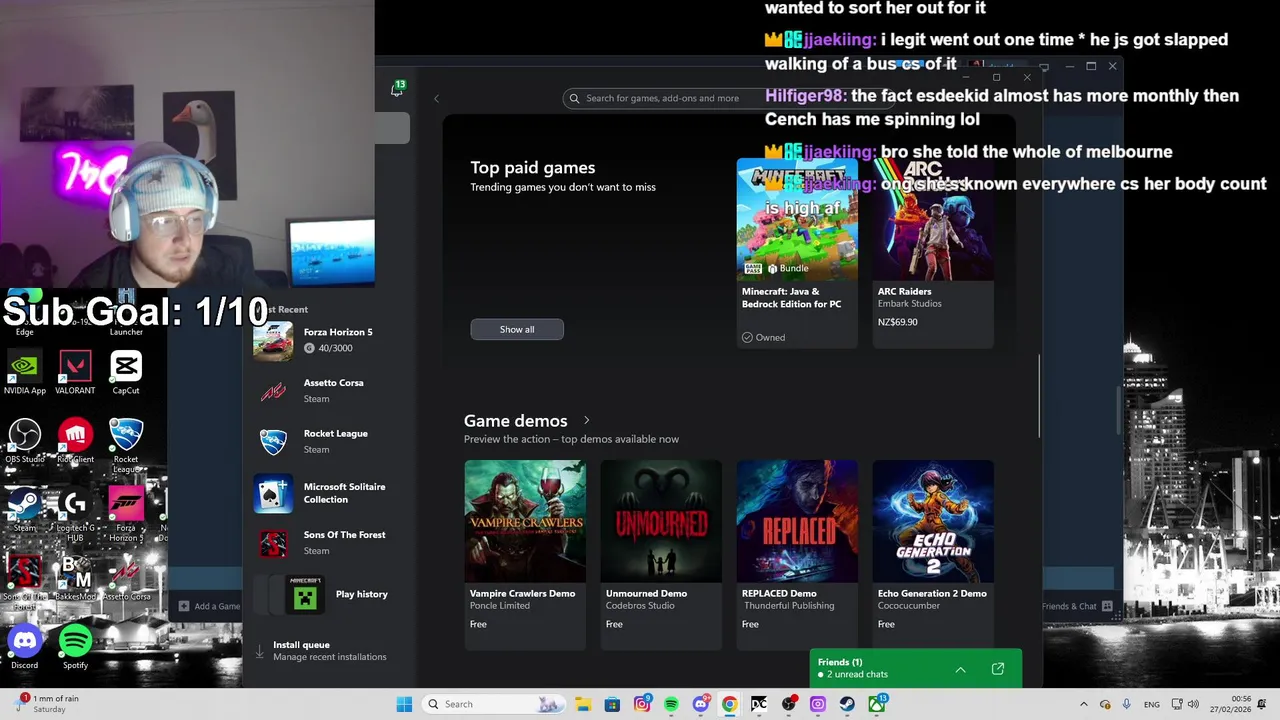Viewport: 1280px width, 720px height.
Task: Open Riot Client desktop shortcut
Action: point(75,441)
